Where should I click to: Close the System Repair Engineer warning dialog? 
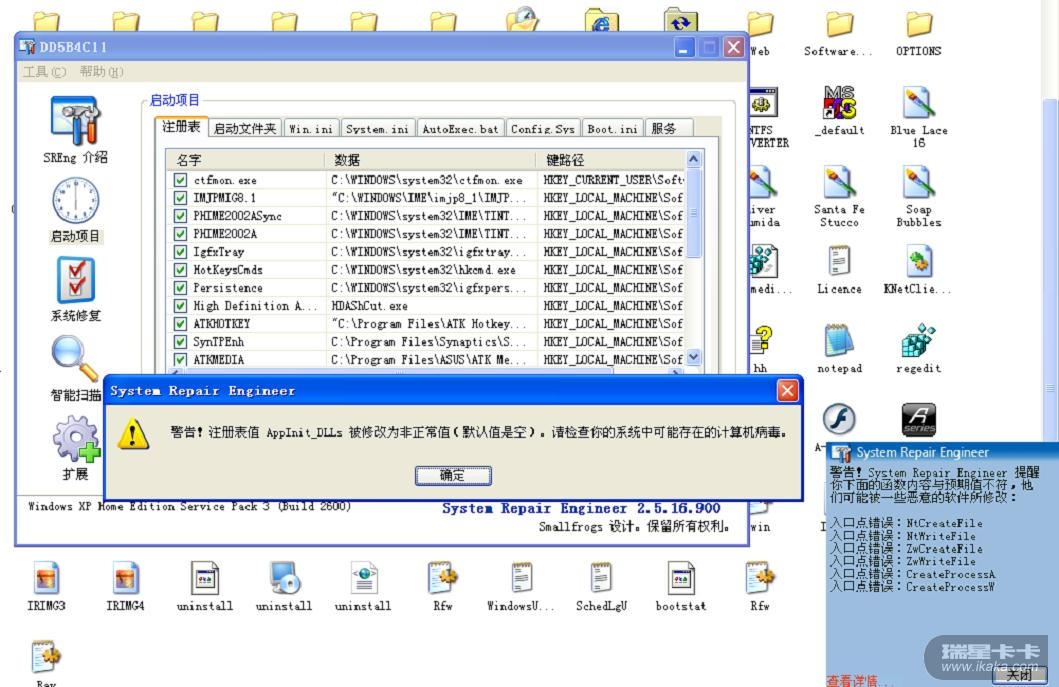pyautogui.click(x=787, y=390)
